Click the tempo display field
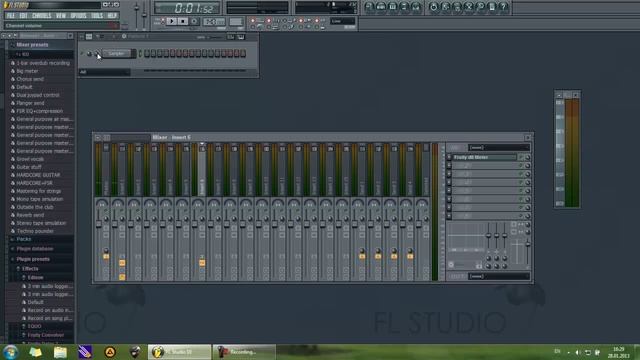This screenshot has width=640, height=360. (x=214, y=21)
